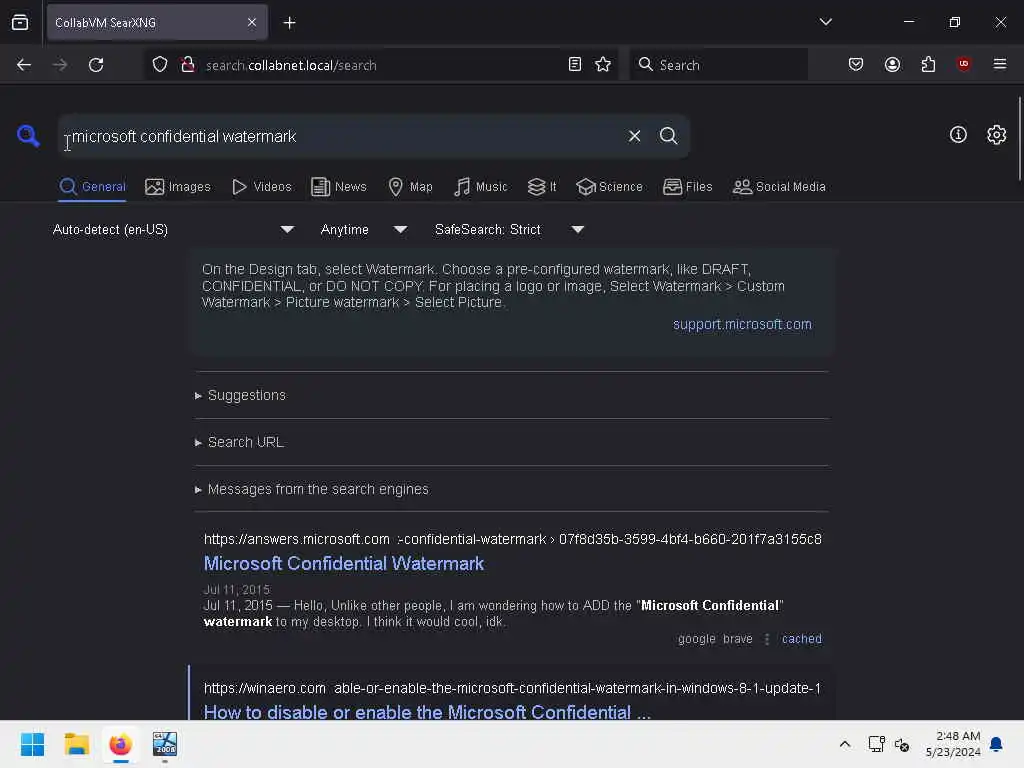The width and height of the screenshot is (1024, 768).
Task: Open How to disable or enable result
Action: [427, 712]
